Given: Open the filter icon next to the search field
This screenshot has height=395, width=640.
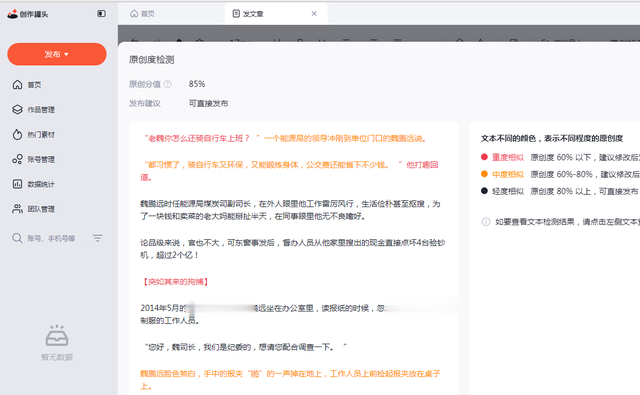Looking at the screenshot, I should pos(97,238).
